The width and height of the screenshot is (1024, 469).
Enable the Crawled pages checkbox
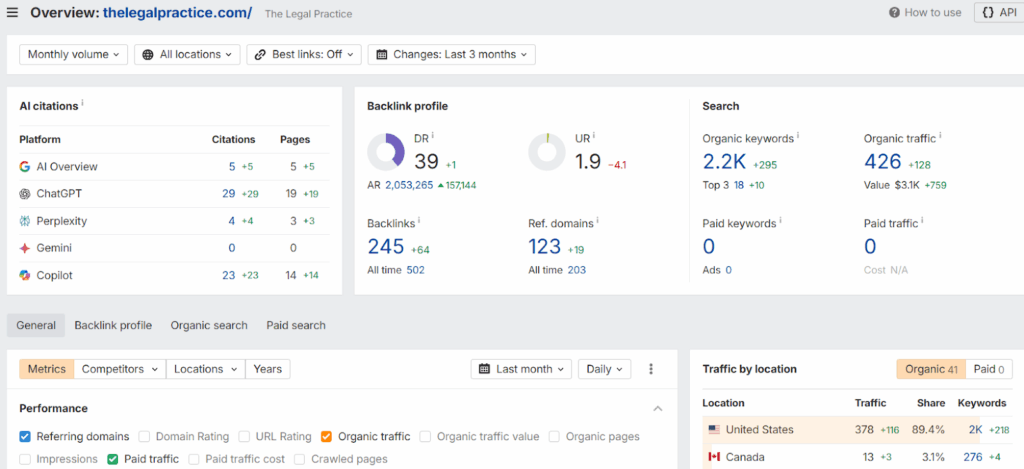[x=300, y=459]
